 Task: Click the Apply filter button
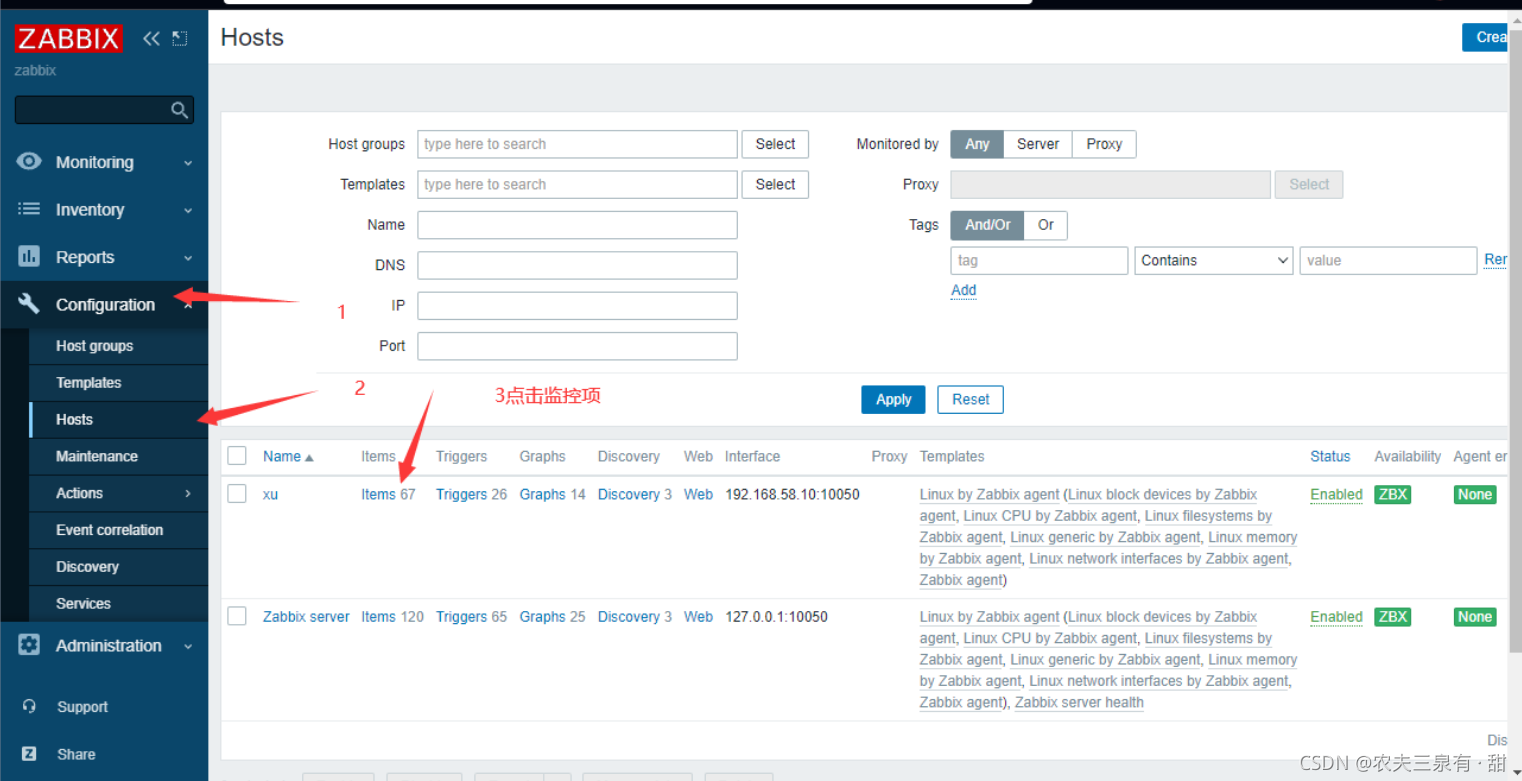[893, 399]
